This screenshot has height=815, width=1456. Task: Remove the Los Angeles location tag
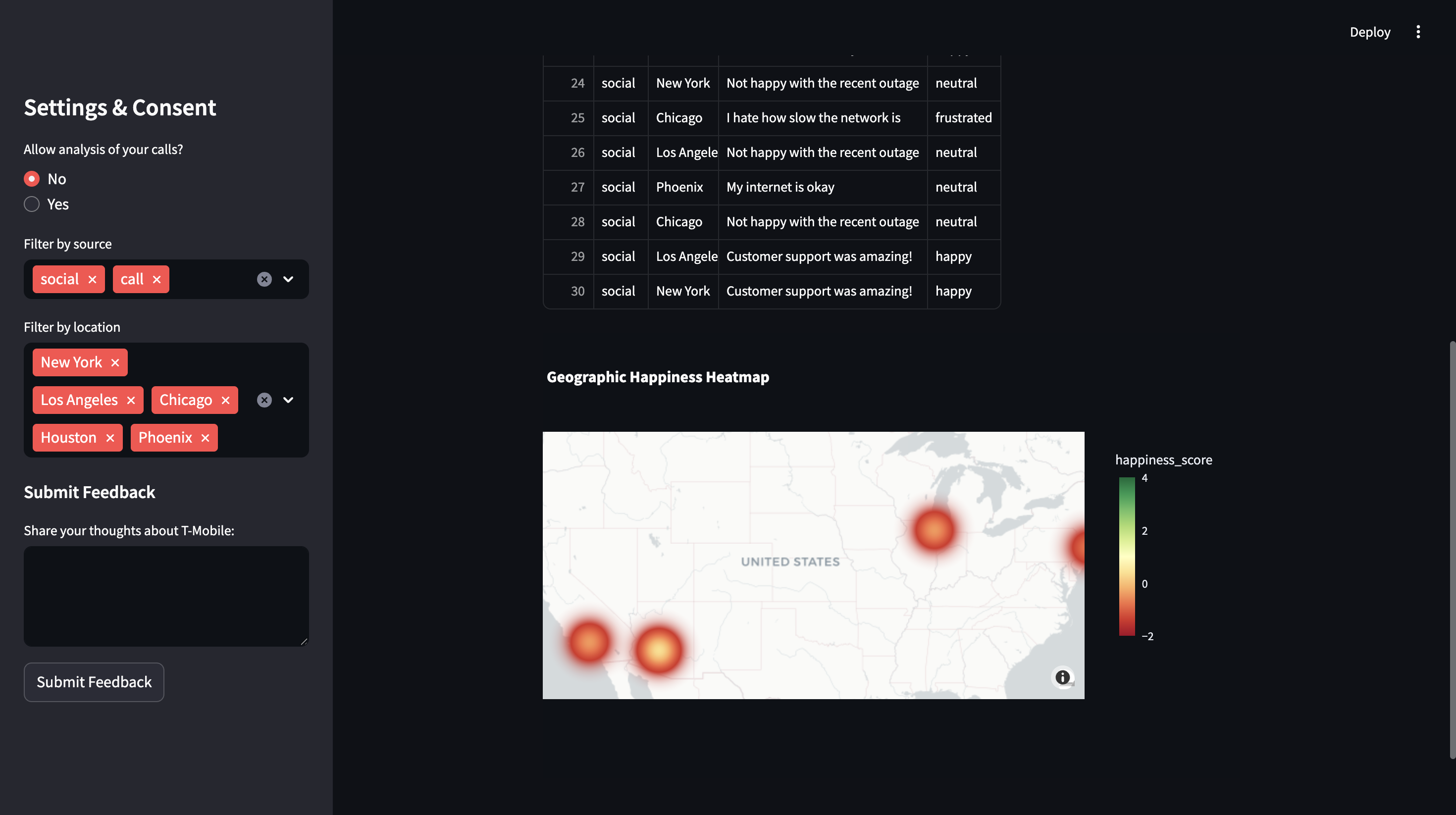[x=131, y=400]
